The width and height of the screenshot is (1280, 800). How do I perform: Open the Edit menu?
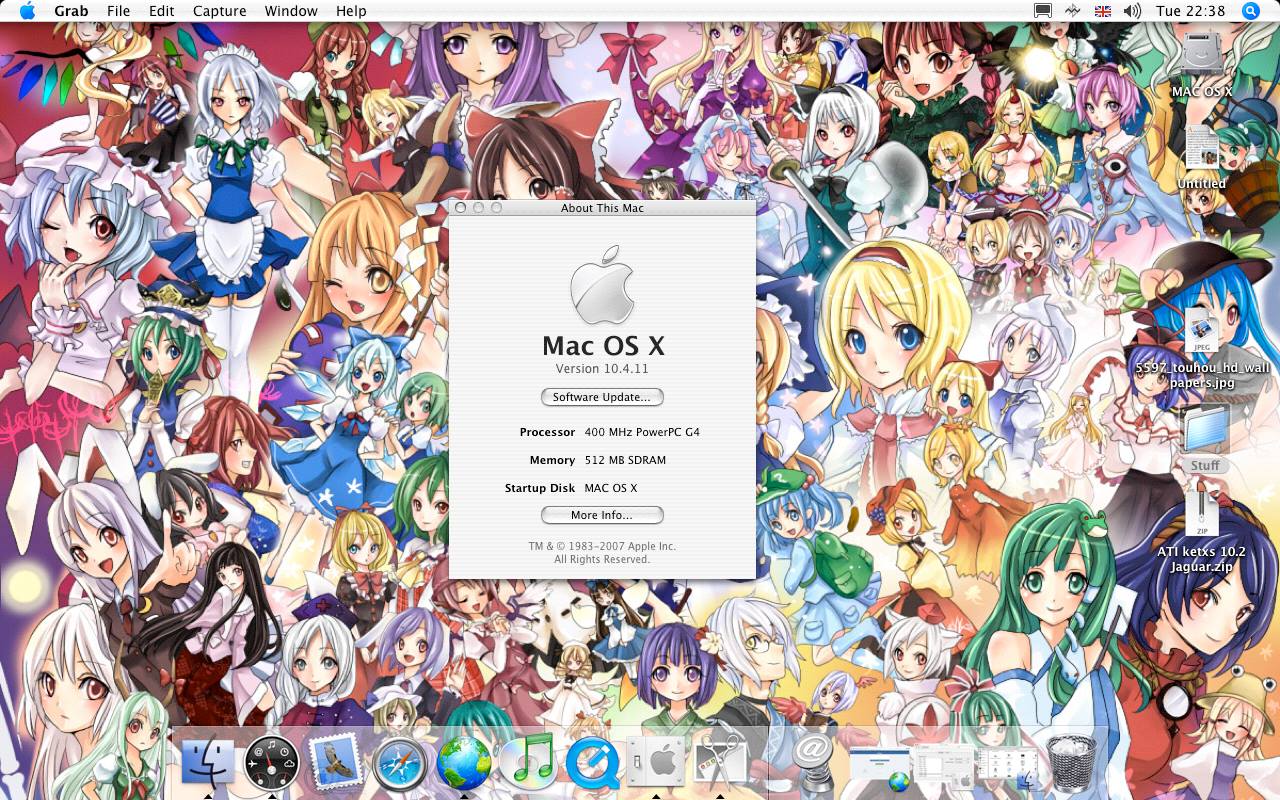point(161,11)
